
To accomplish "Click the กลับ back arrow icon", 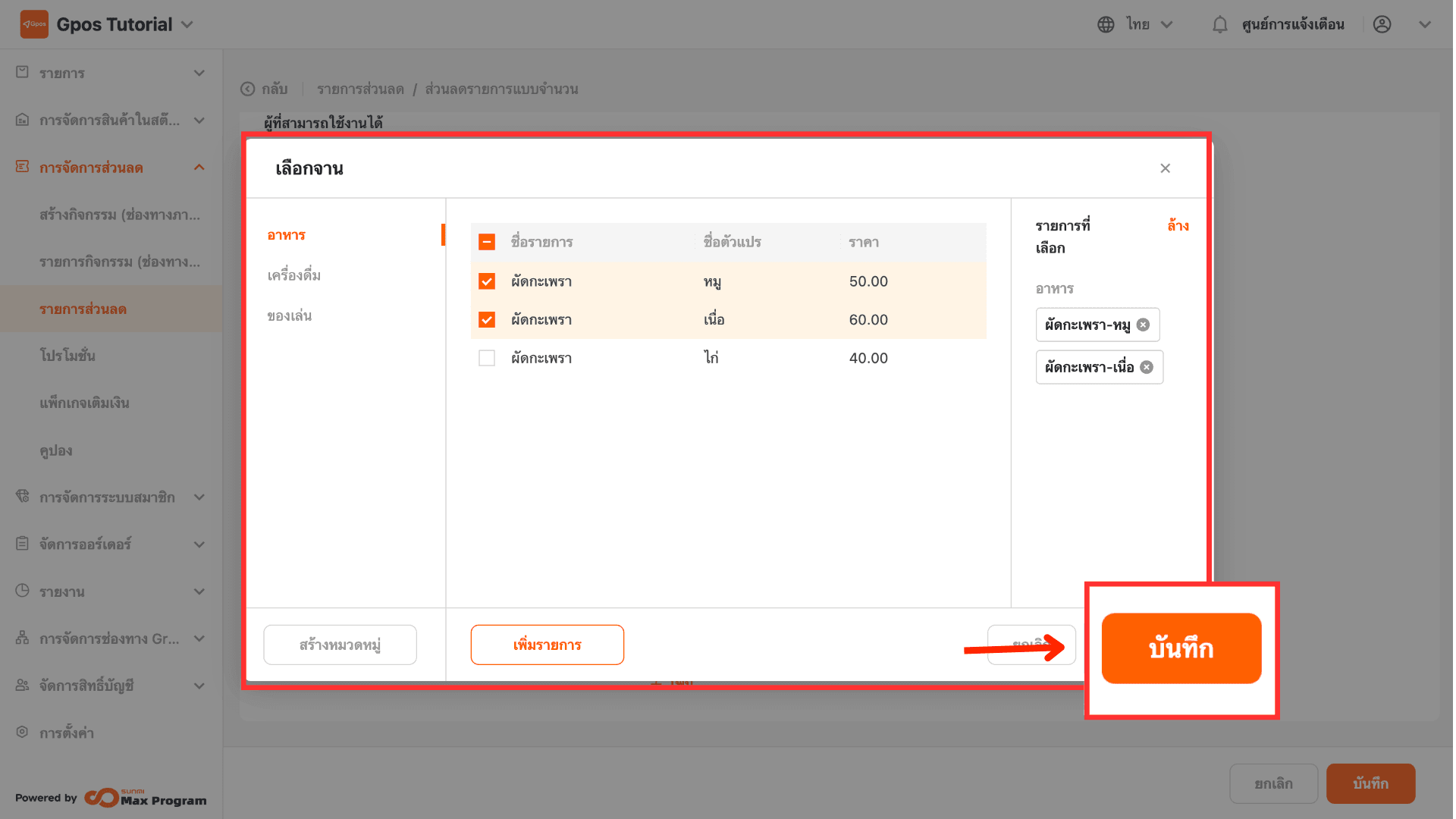I will click(248, 89).
